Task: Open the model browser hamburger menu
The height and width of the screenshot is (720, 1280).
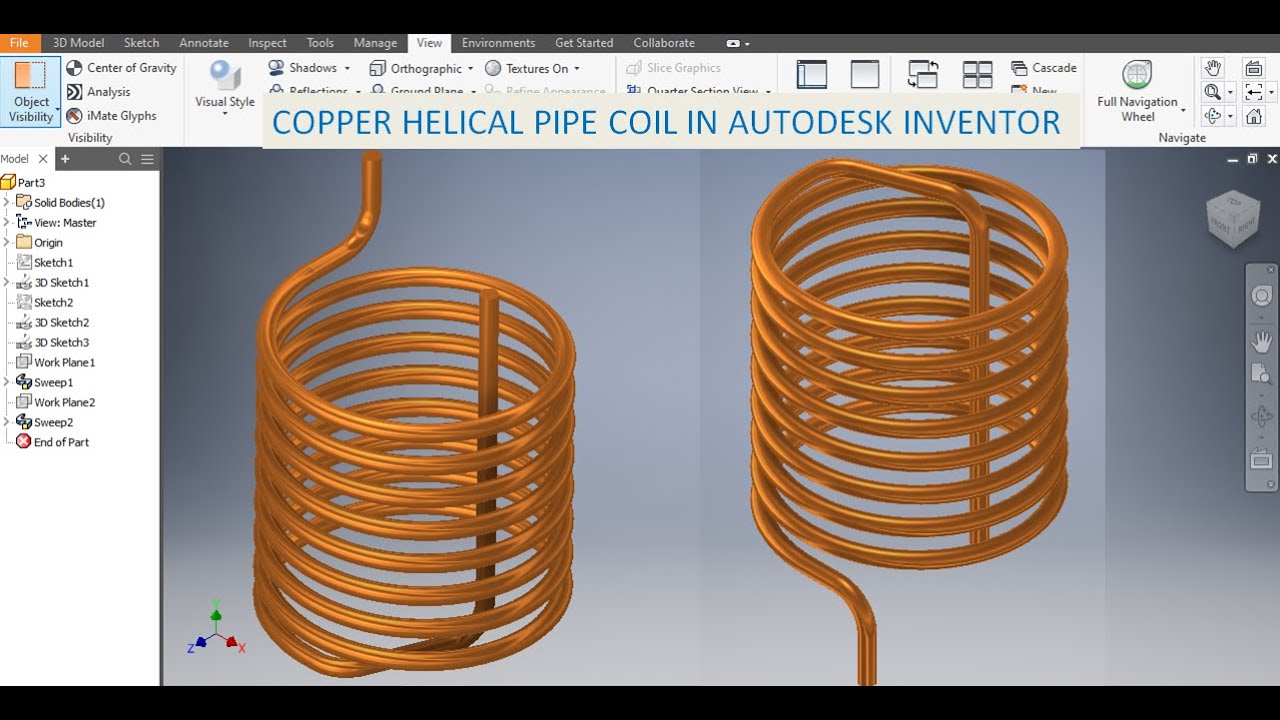Action: coord(147,159)
